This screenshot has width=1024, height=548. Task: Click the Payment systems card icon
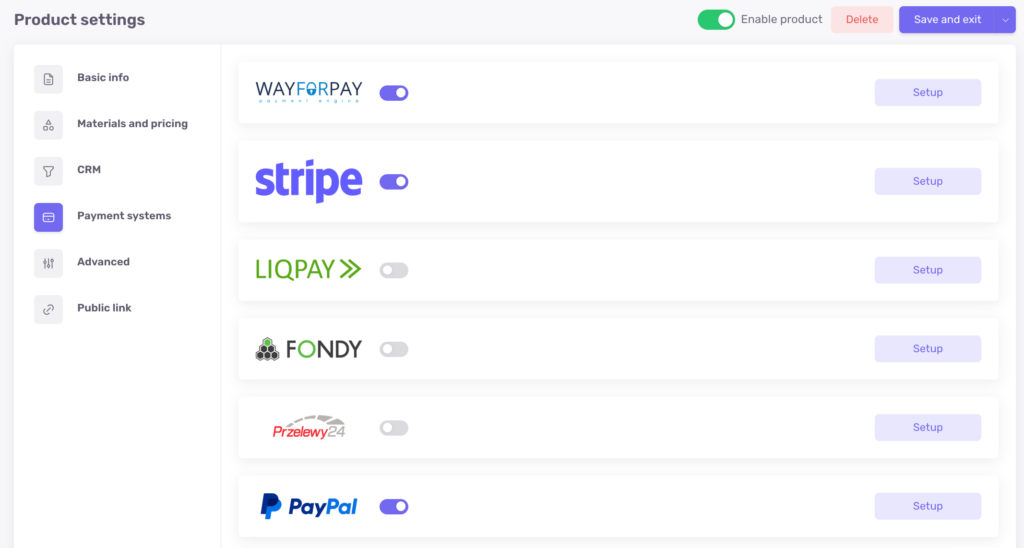tap(48, 218)
